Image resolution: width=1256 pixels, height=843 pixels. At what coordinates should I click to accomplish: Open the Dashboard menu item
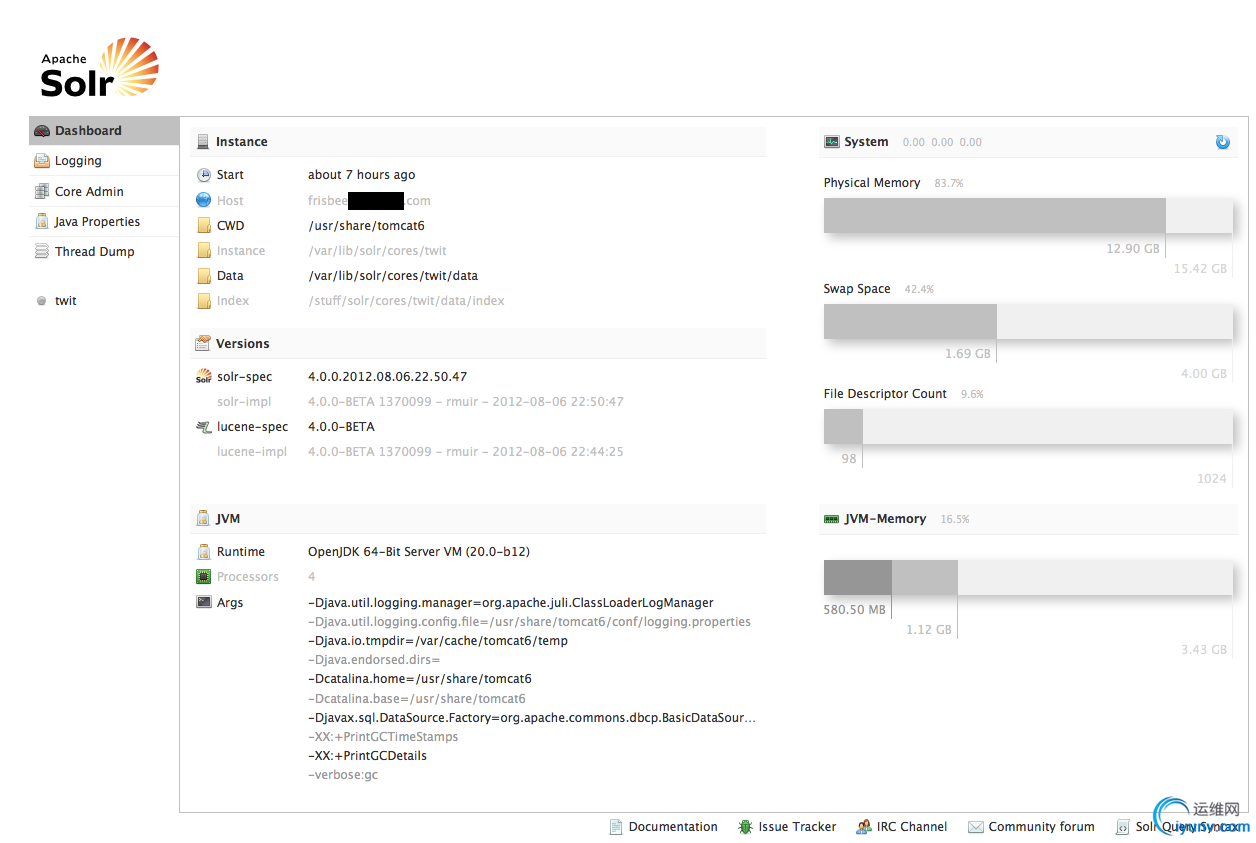[x=104, y=131]
